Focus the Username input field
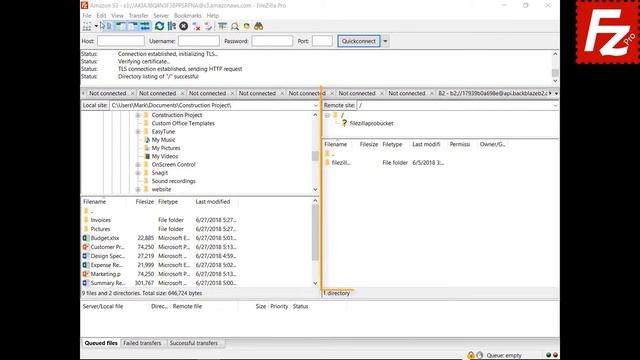Image resolution: width=640 pixels, height=360 pixels. pos(199,41)
